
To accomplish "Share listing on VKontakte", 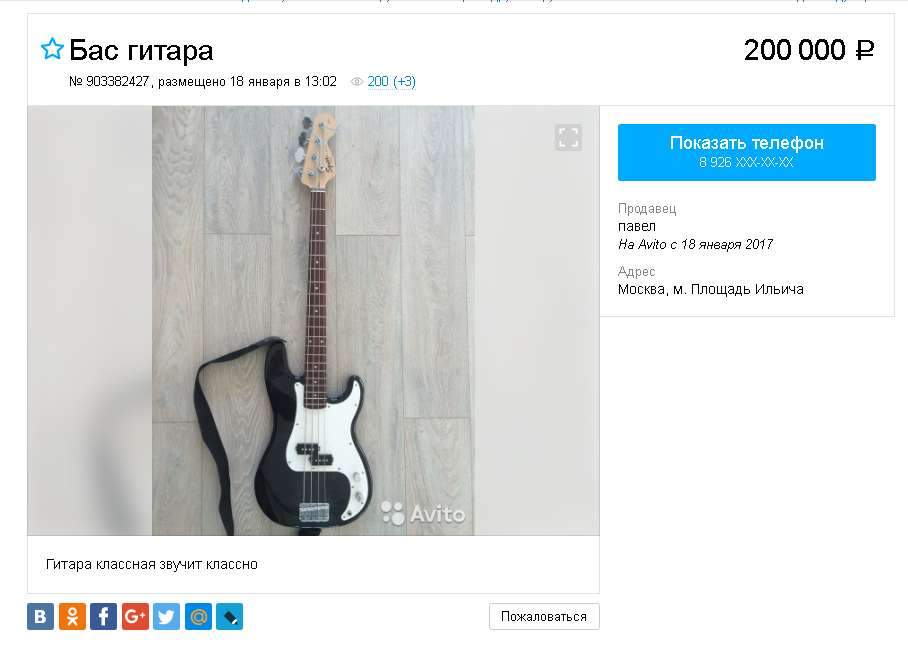I will [41, 616].
